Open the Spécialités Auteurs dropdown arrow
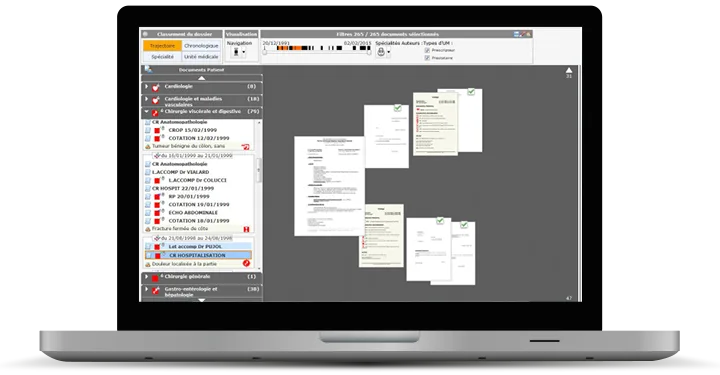The image size is (720, 375). click(388, 52)
